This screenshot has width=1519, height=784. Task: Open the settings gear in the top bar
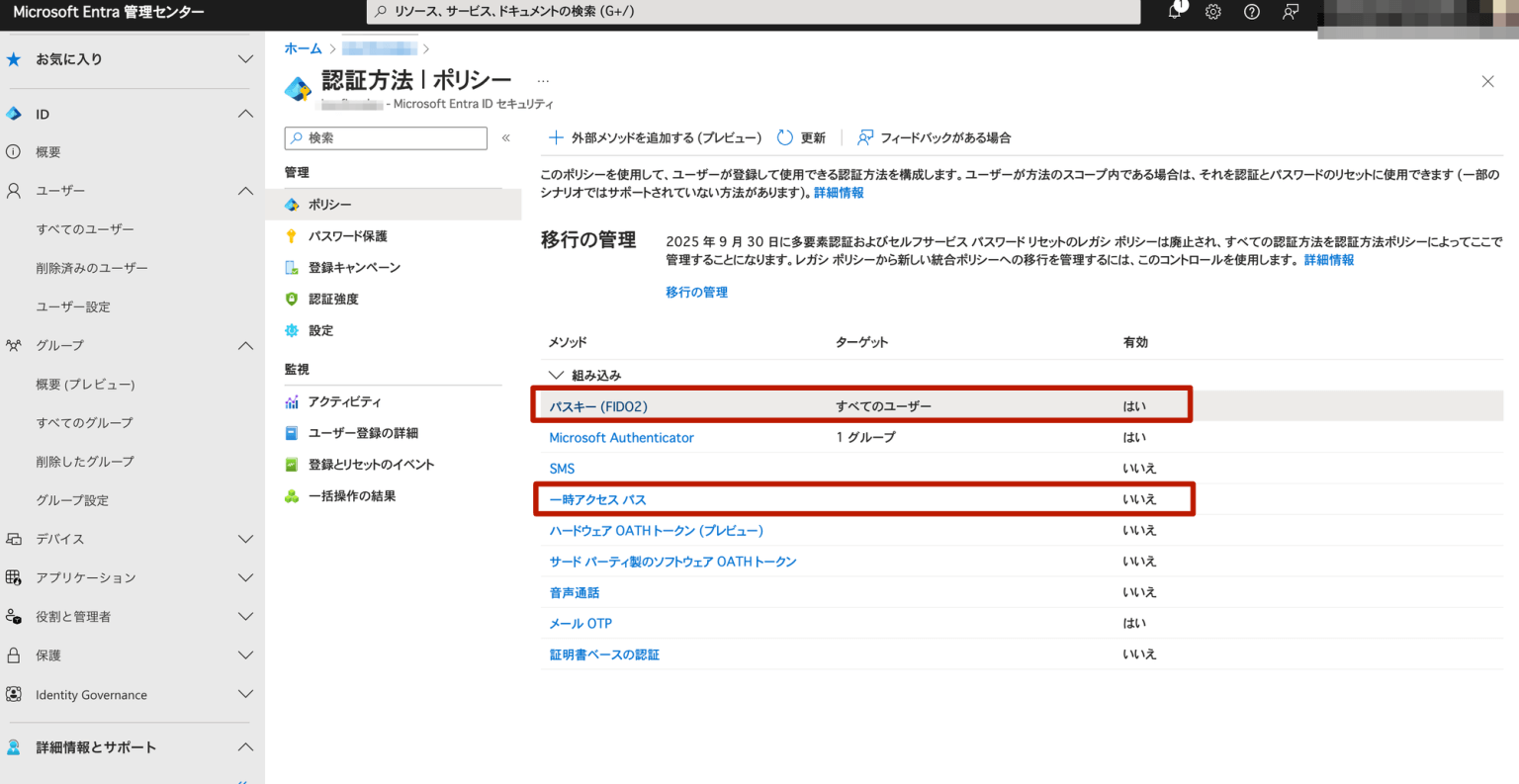click(x=1212, y=12)
